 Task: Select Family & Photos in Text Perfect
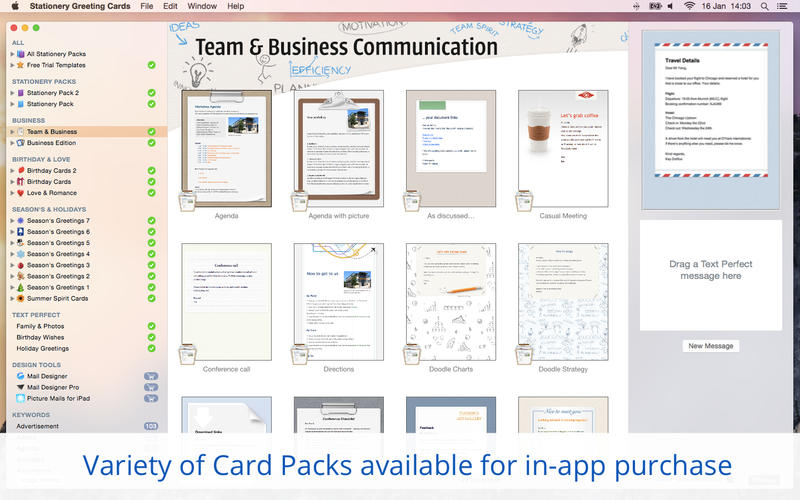point(42,327)
